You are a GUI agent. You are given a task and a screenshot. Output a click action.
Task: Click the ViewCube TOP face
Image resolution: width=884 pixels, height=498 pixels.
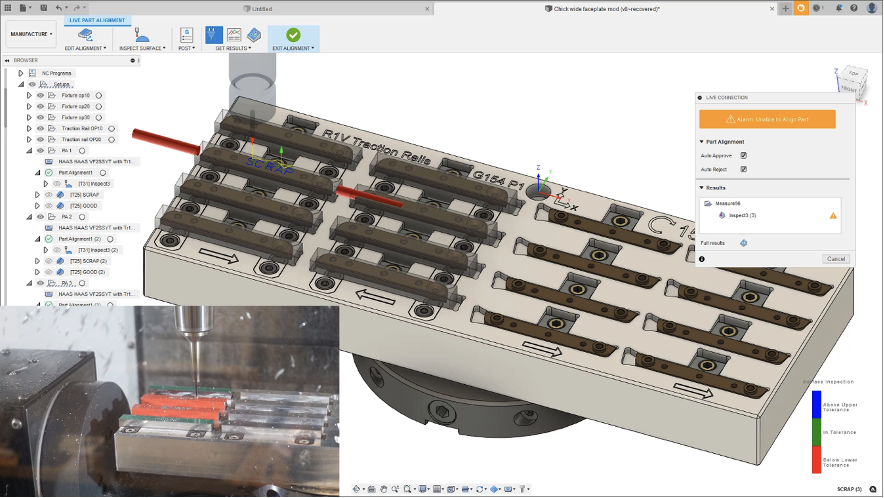pos(853,74)
